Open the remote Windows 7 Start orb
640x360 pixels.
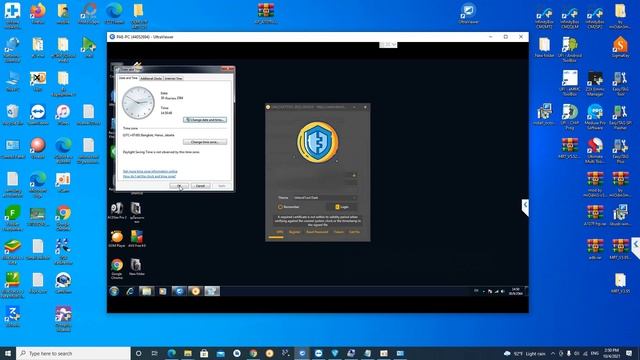click(114, 291)
